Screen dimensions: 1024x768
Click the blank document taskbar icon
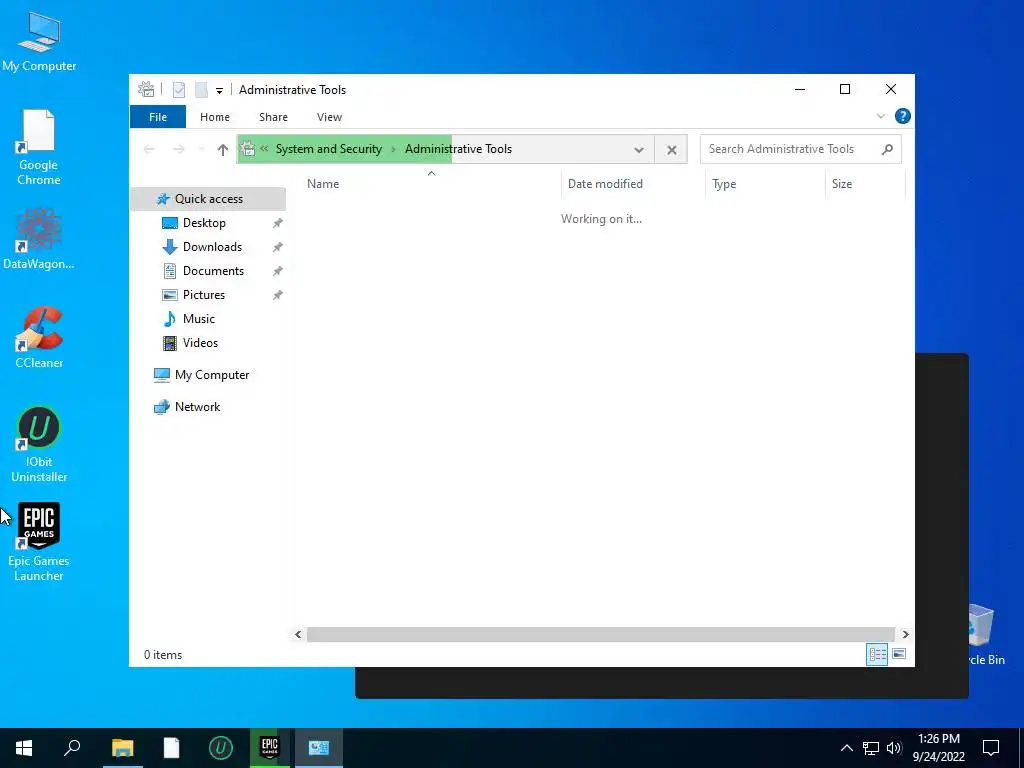[x=171, y=748]
